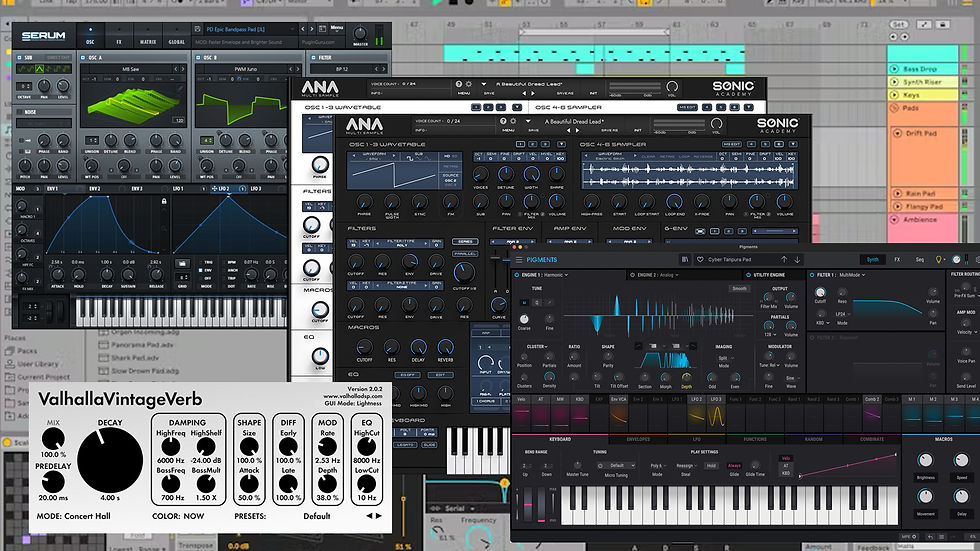Open Serum's save preset icon

coord(198,29)
